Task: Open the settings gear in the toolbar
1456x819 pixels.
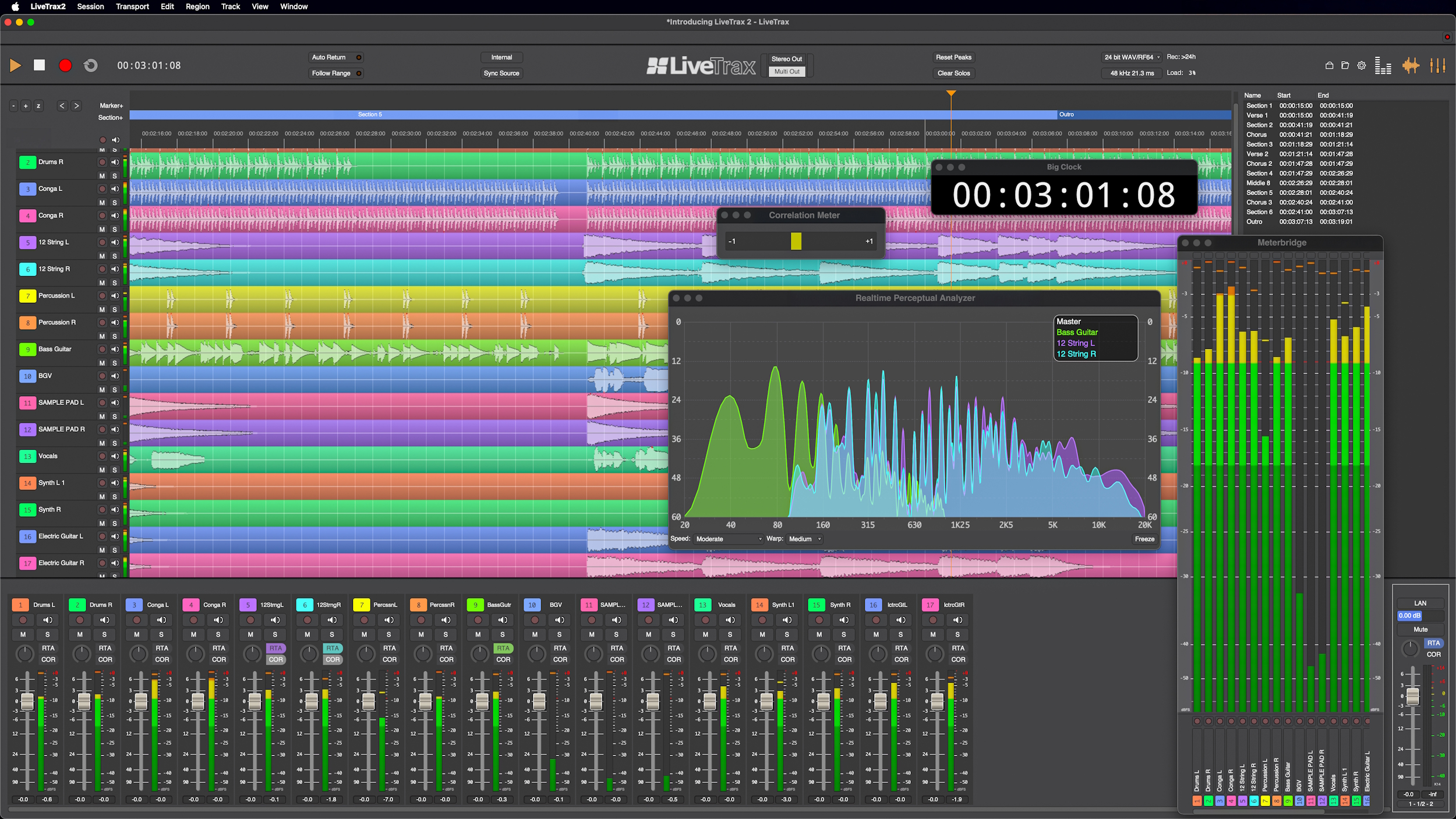Action: pos(1362,66)
